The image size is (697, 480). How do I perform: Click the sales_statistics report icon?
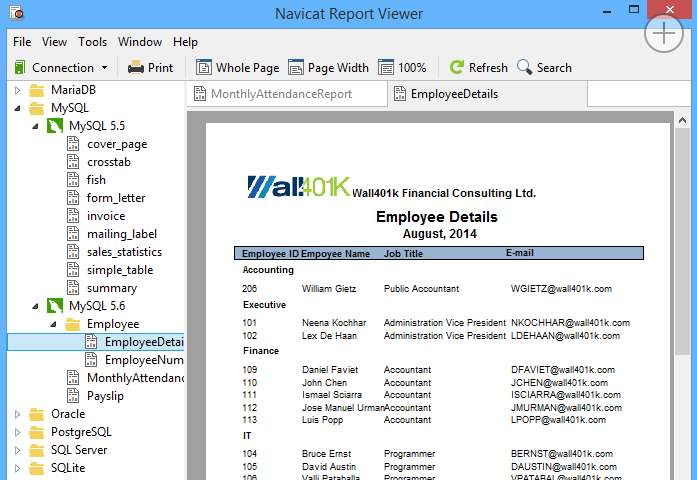pyautogui.click(x=73, y=252)
